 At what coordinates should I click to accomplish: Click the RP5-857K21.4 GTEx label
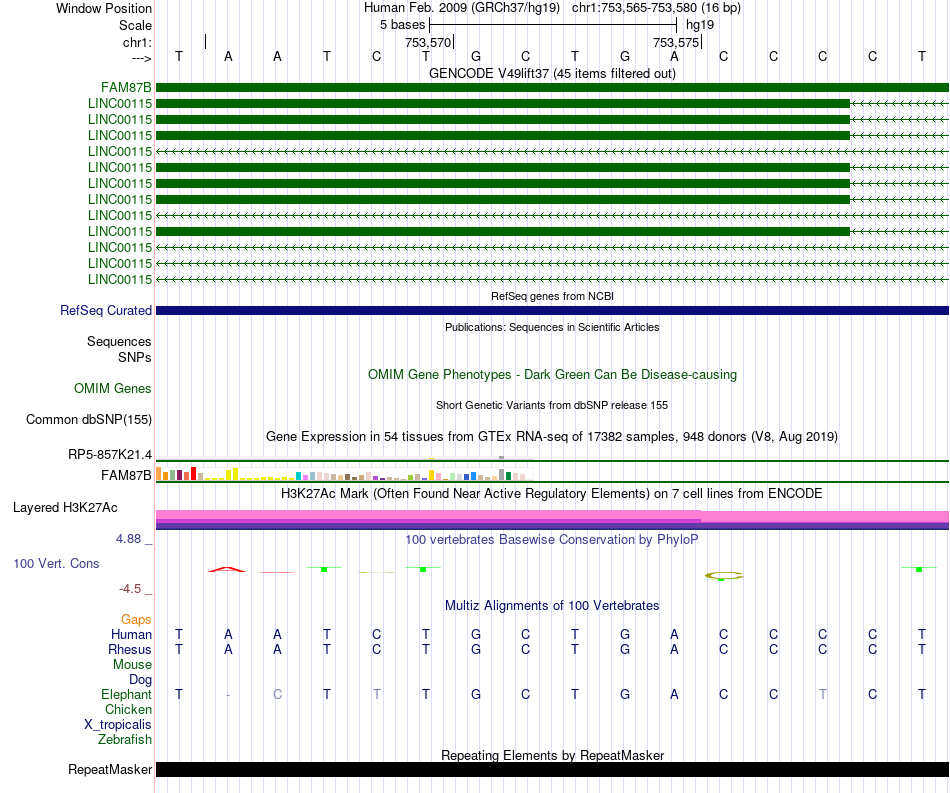(110, 454)
